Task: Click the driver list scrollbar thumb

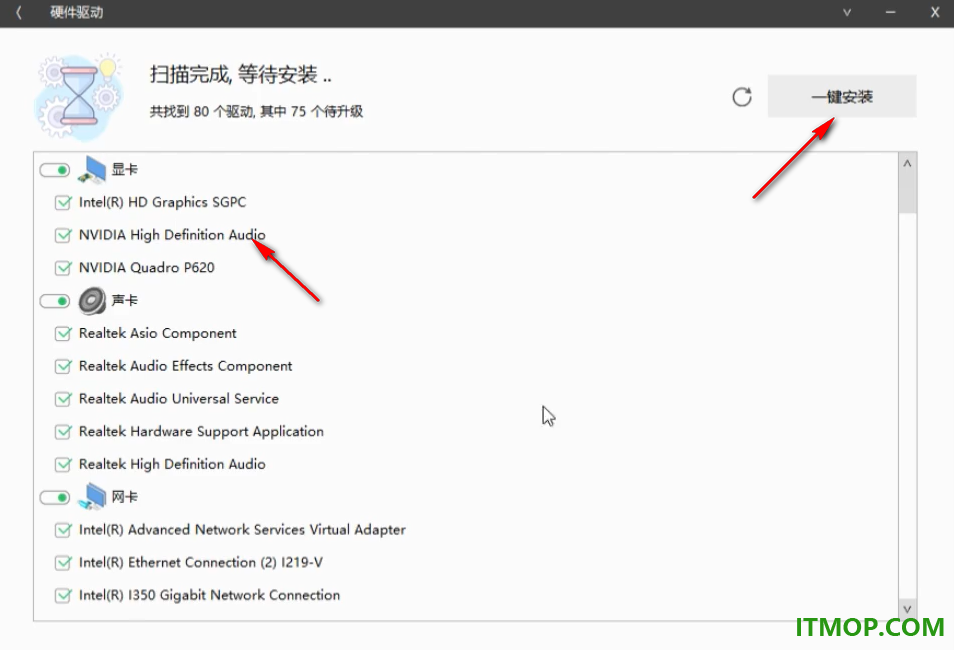Action: click(907, 192)
